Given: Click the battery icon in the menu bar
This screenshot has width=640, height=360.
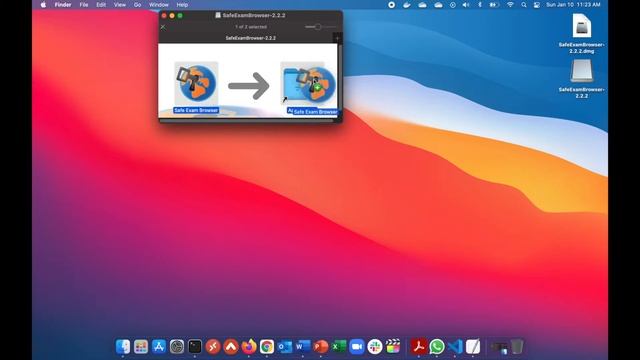Looking at the screenshot, I should [x=494, y=5].
